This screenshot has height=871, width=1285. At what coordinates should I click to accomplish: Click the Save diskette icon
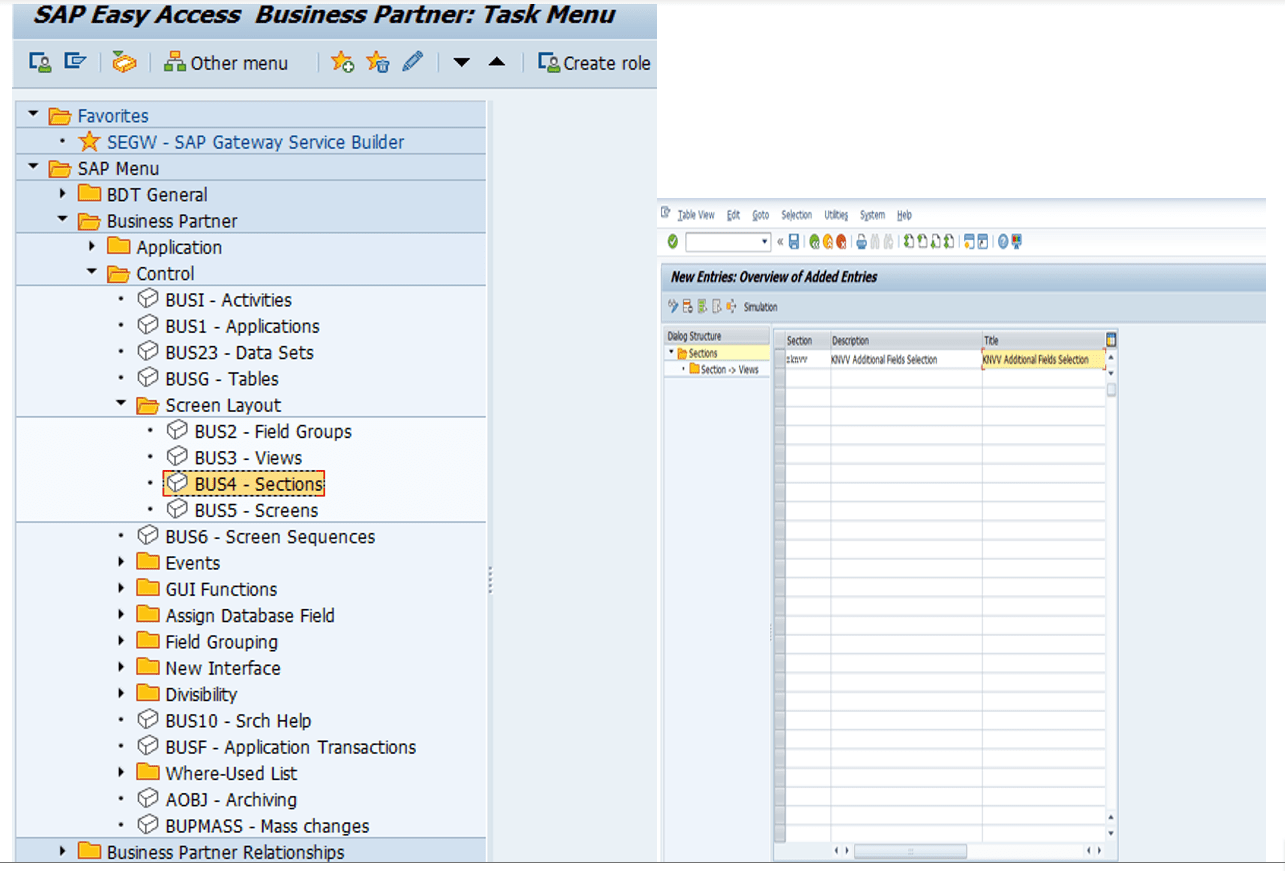(794, 241)
